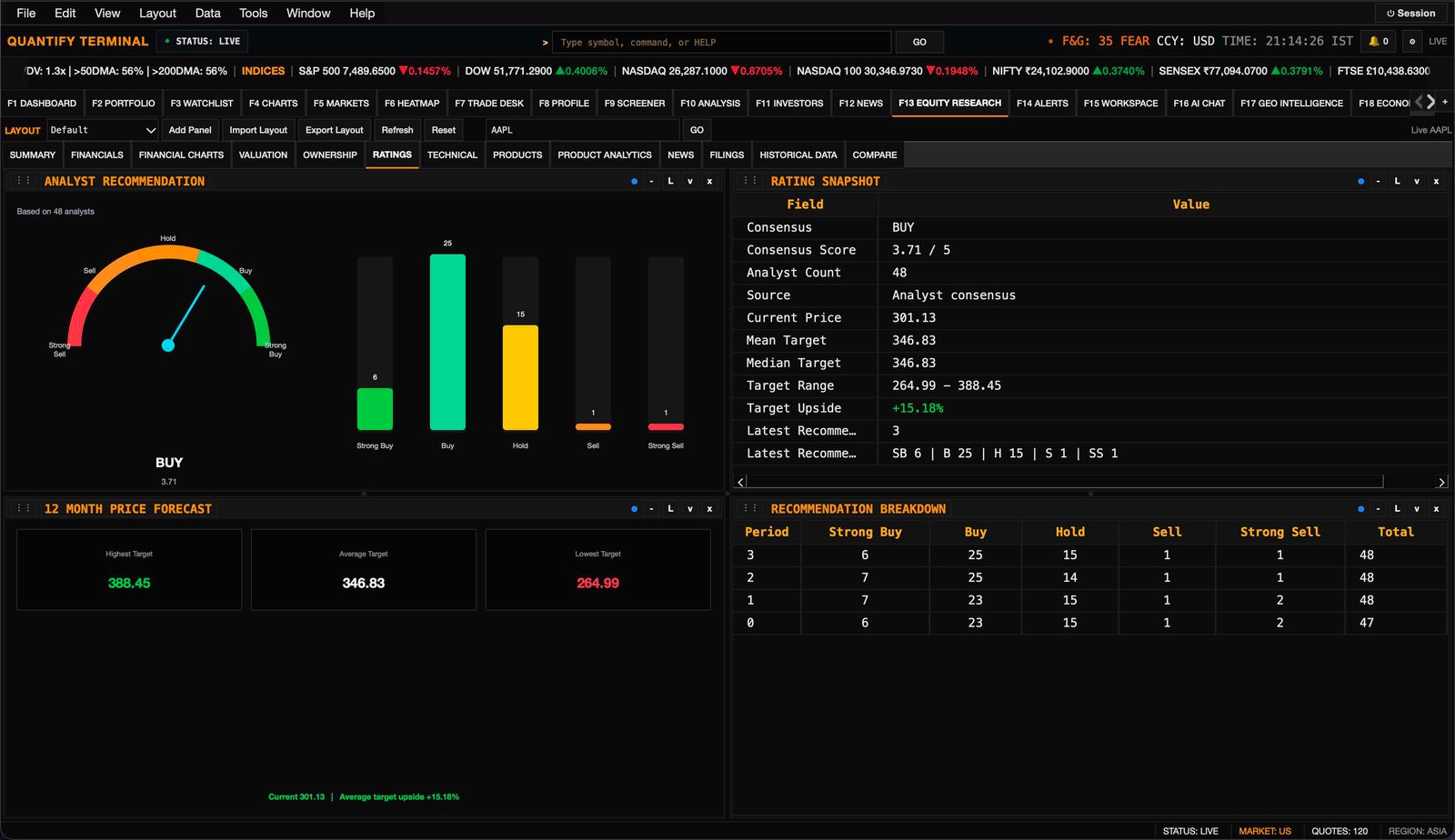Image resolution: width=1455 pixels, height=840 pixels.
Task: Open the Tools menu
Action: click(x=253, y=13)
